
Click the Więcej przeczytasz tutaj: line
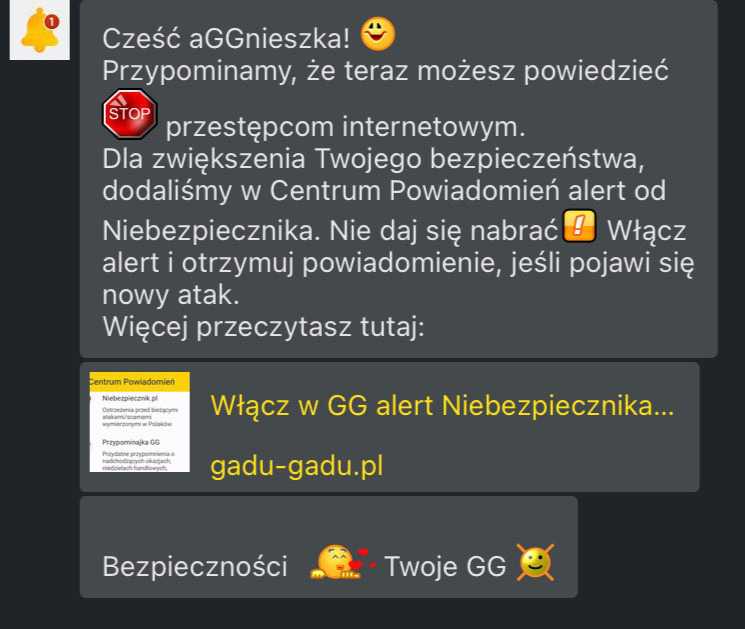[263, 327]
